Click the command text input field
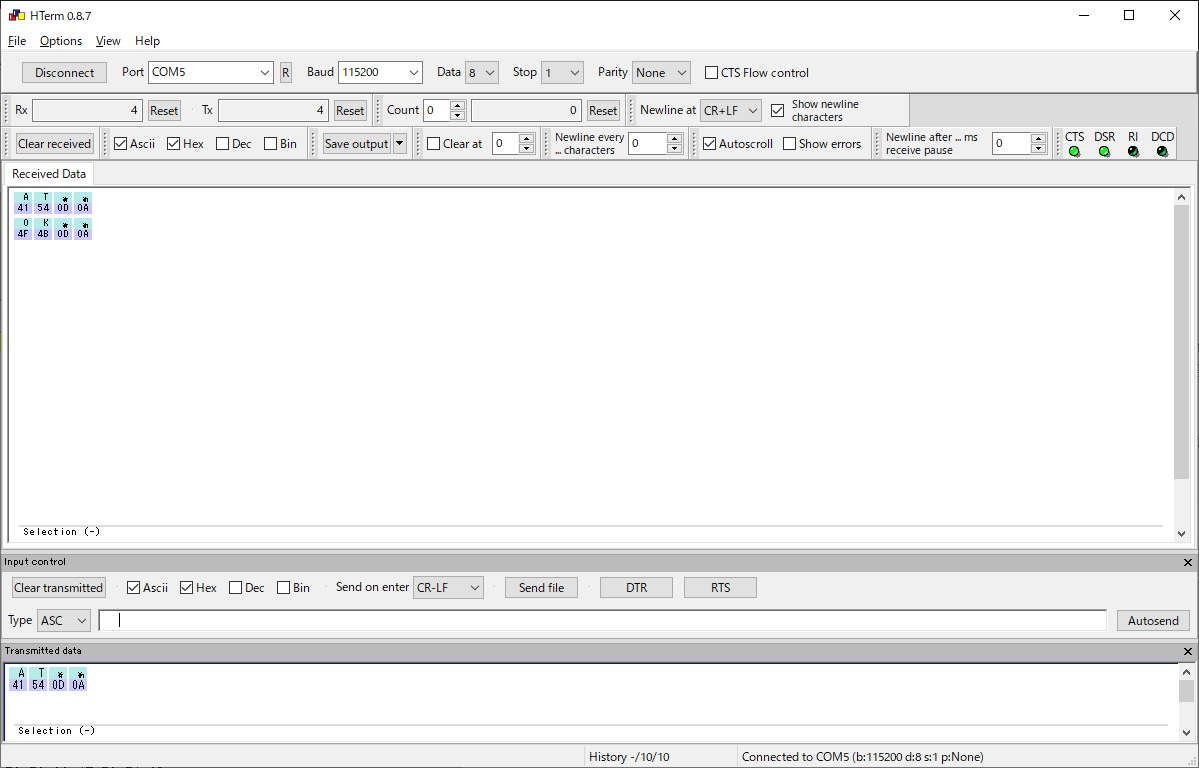The width and height of the screenshot is (1199, 768). (602, 621)
